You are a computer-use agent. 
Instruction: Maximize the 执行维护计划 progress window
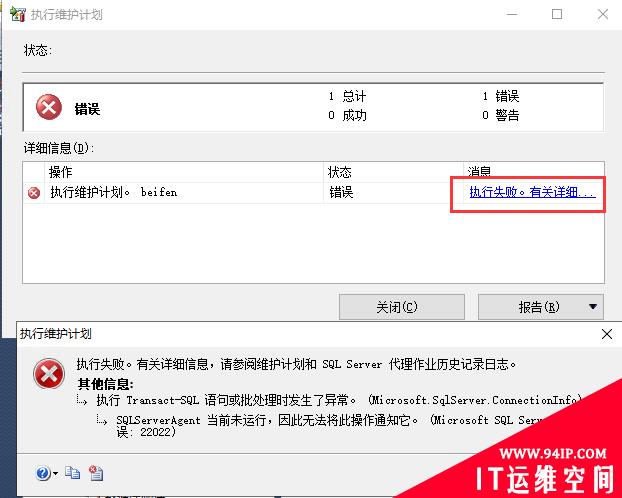point(557,14)
